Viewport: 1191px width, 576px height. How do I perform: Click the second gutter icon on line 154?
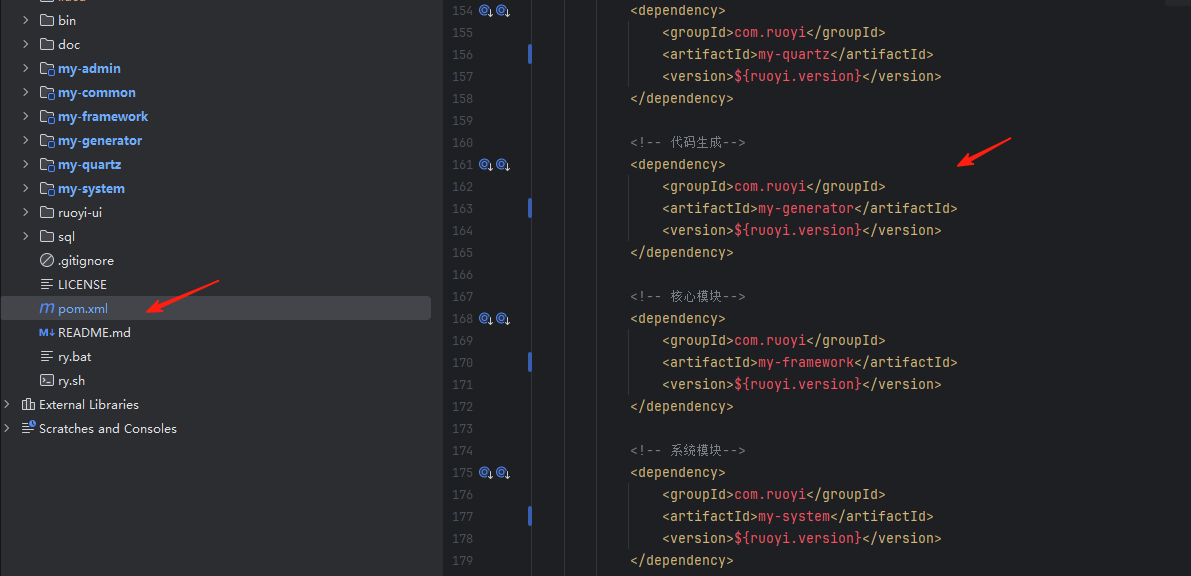click(x=503, y=11)
